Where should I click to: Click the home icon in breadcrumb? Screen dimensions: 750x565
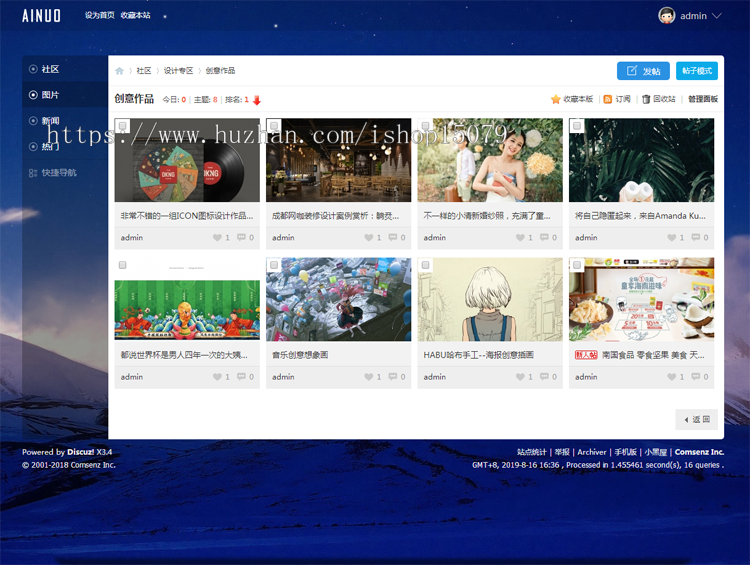click(x=120, y=71)
